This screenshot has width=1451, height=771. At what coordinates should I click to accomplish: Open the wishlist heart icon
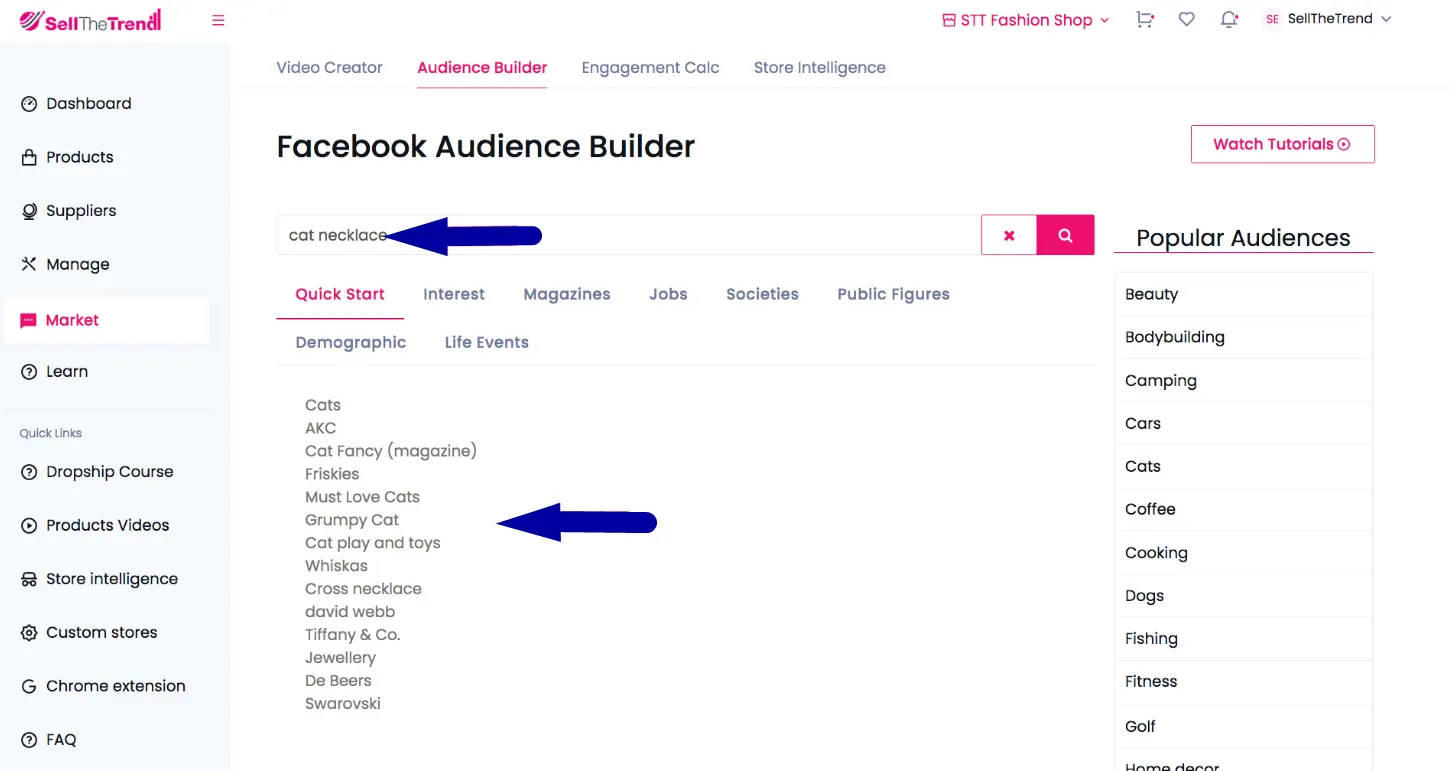click(x=1186, y=20)
